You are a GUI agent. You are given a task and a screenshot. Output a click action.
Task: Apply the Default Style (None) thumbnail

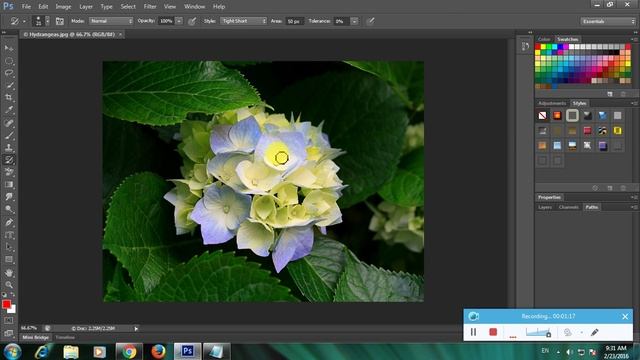[x=542, y=116]
